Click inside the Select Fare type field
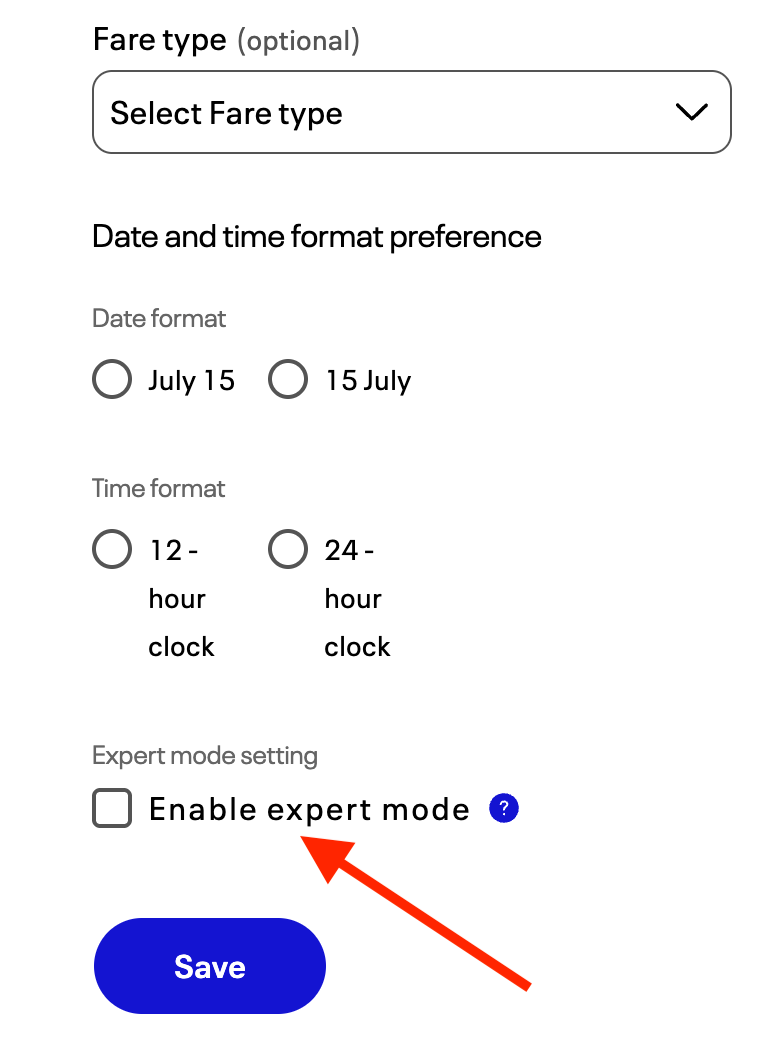 pyautogui.click(x=300, y=112)
